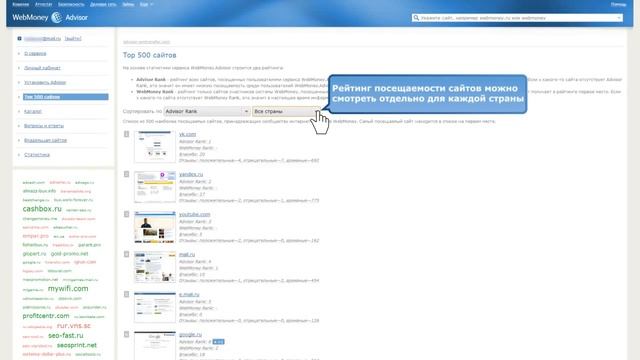Open 'Каталог' in the sidebar
640x360 pixels.
[33, 111]
